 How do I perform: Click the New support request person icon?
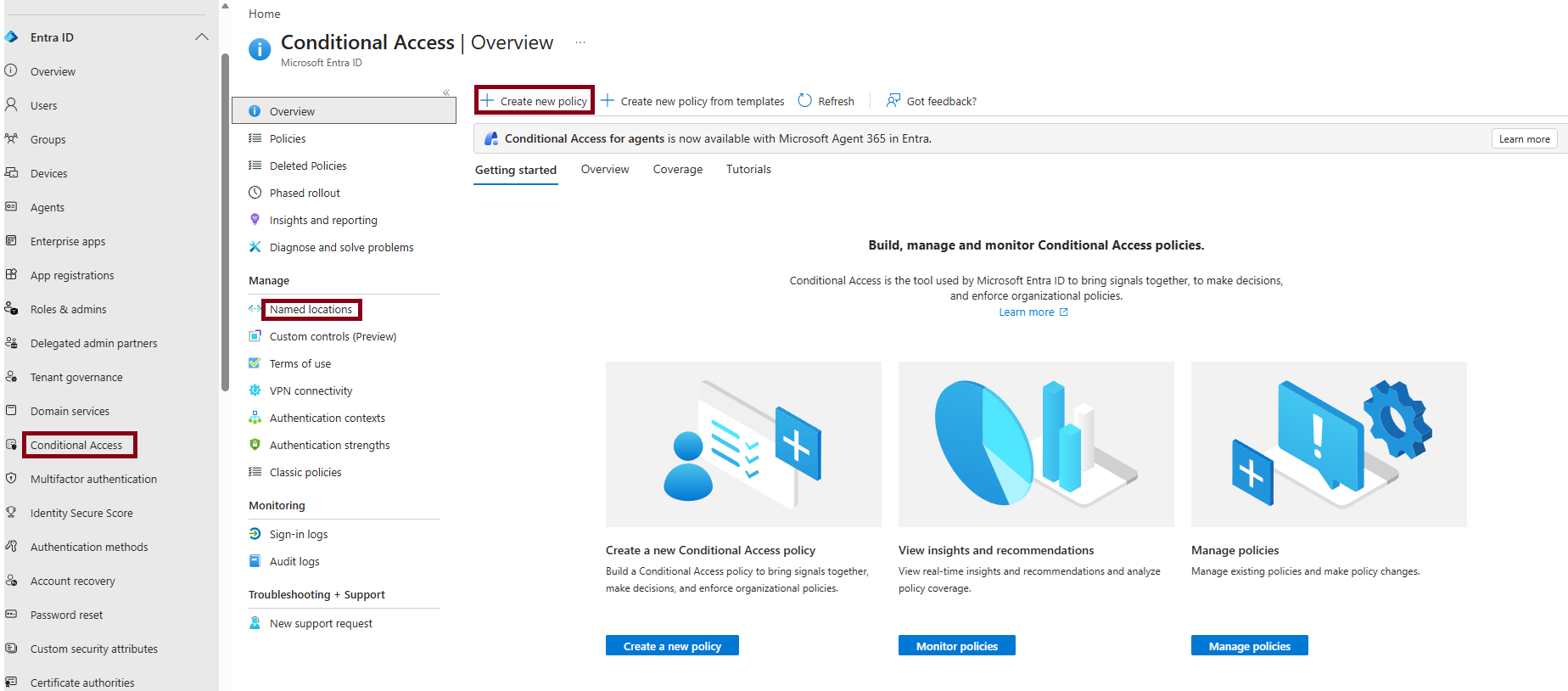pyautogui.click(x=255, y=623)
